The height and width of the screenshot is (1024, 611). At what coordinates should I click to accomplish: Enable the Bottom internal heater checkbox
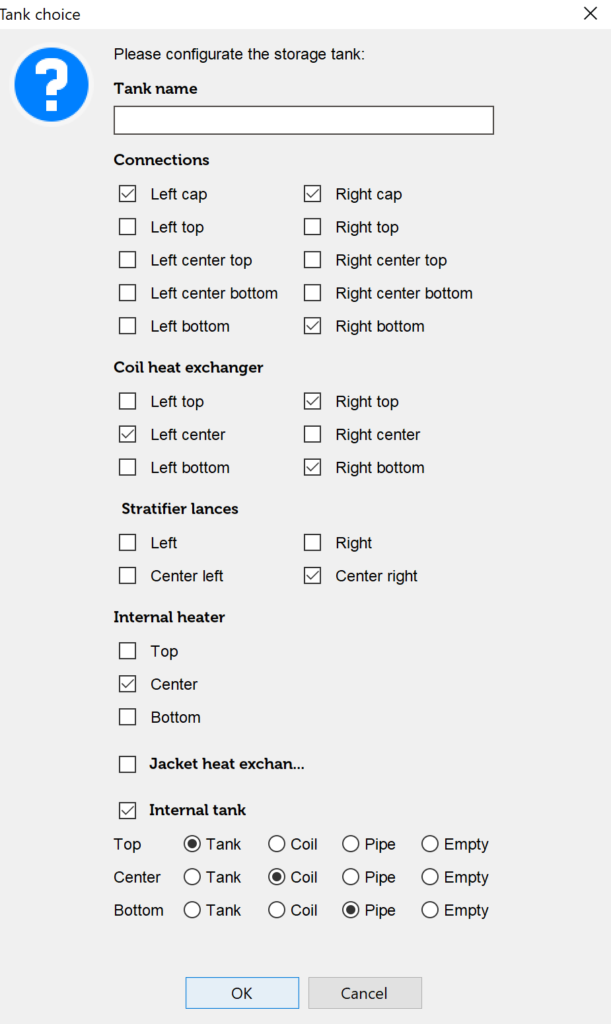tap(128, 717)
